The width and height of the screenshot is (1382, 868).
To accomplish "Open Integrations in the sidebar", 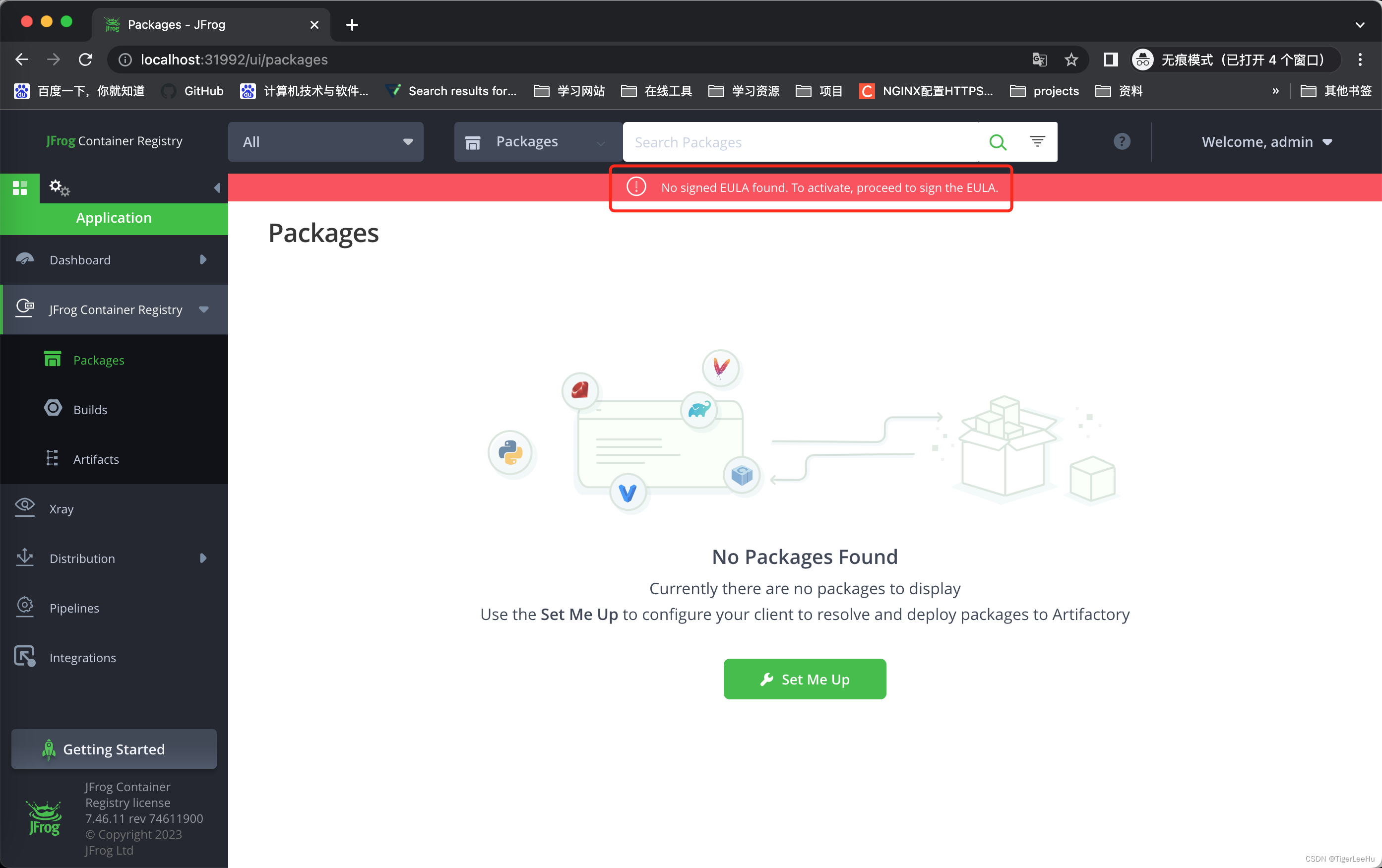I will (x=83, y=658).
